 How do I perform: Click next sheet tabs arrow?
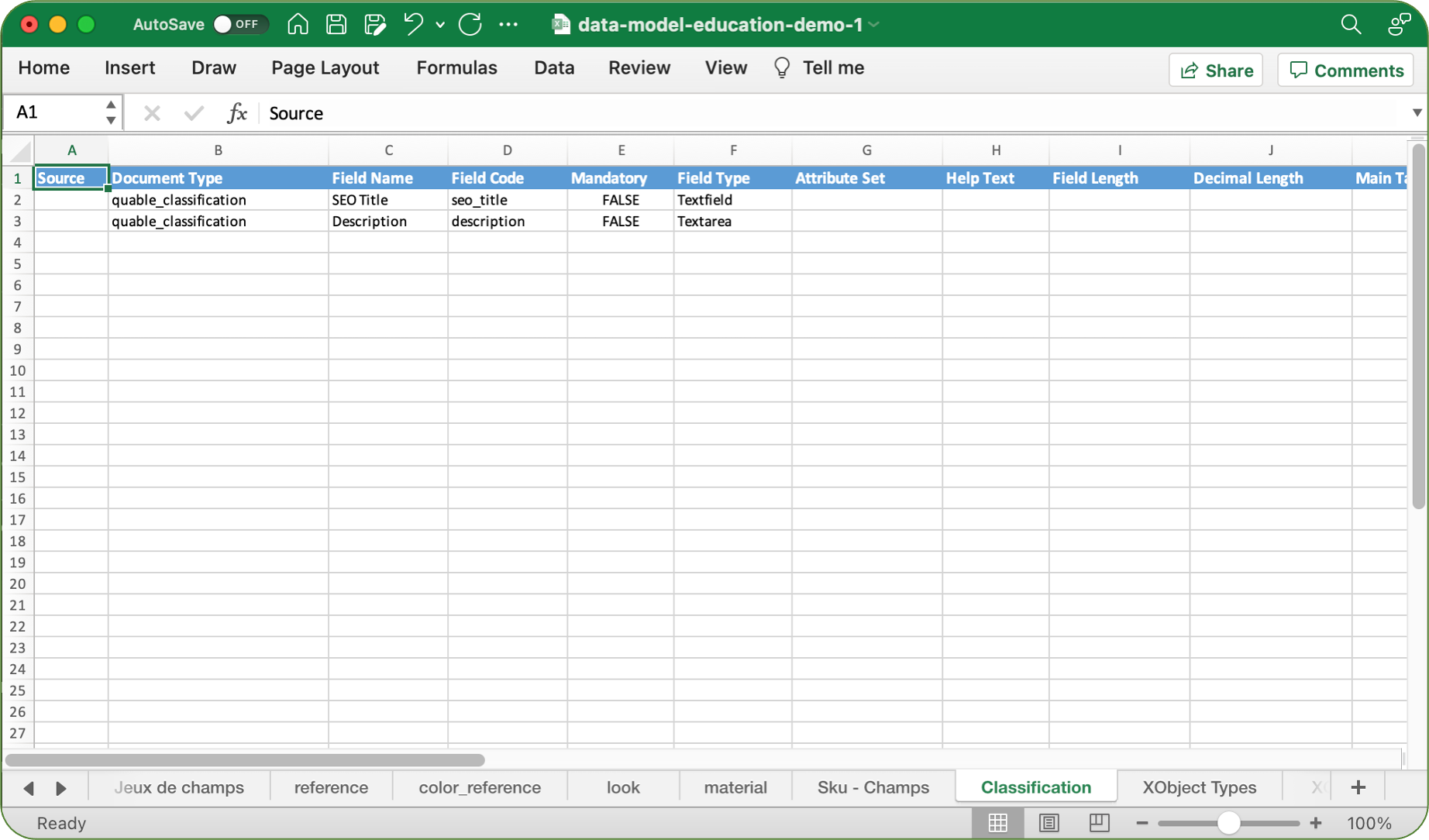61,788
